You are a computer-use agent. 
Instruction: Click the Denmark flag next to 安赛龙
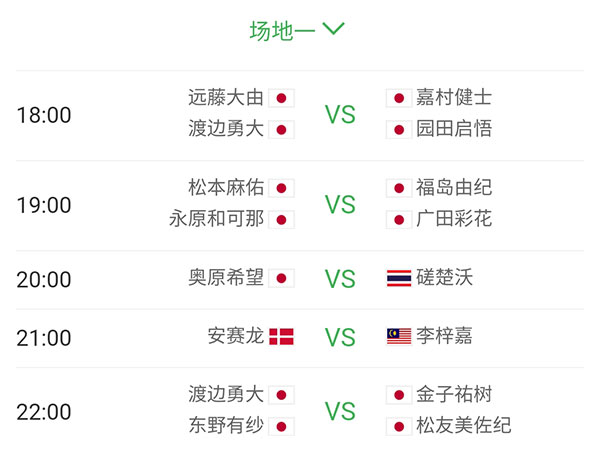[281, 337]
